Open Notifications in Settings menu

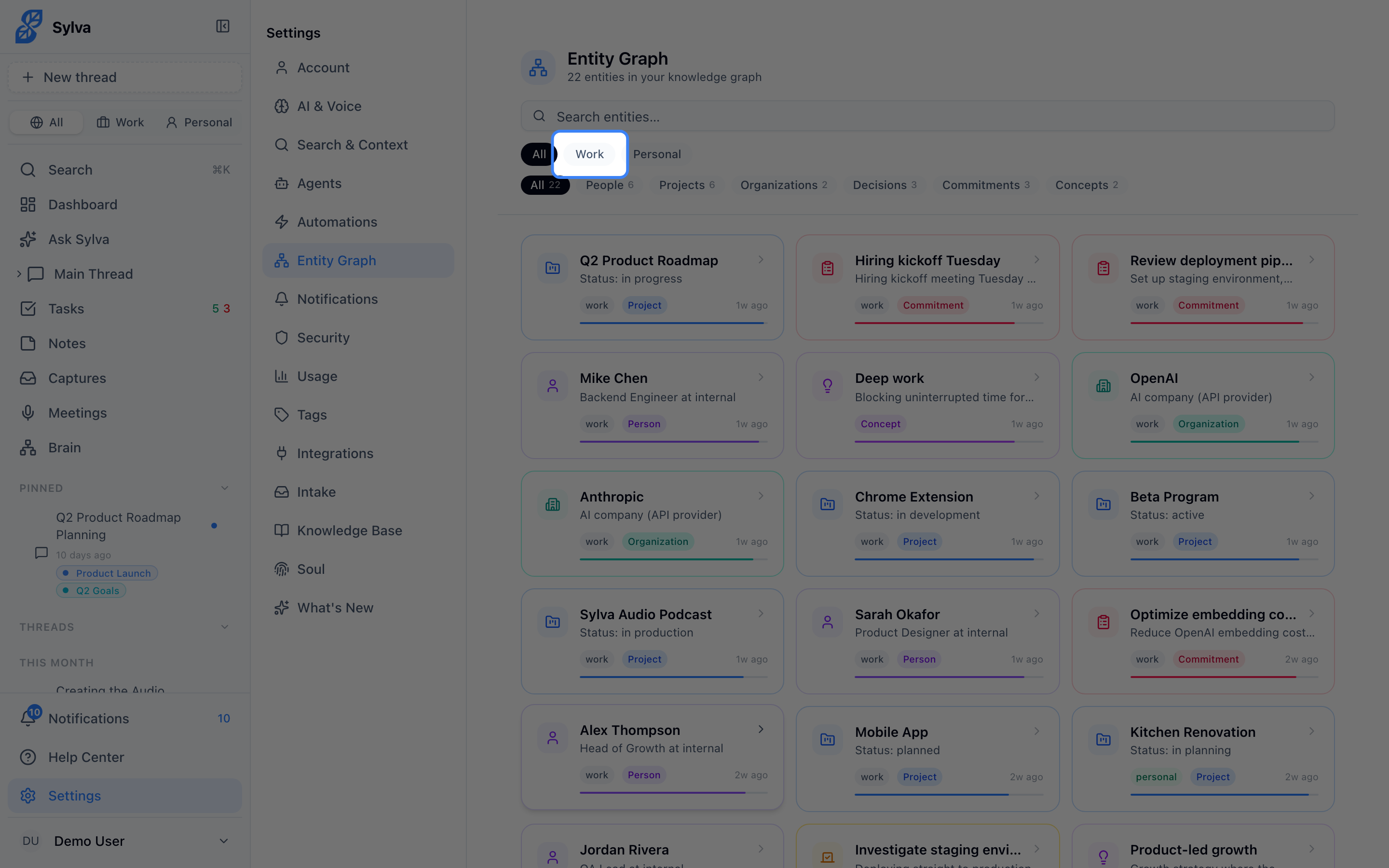358,299
